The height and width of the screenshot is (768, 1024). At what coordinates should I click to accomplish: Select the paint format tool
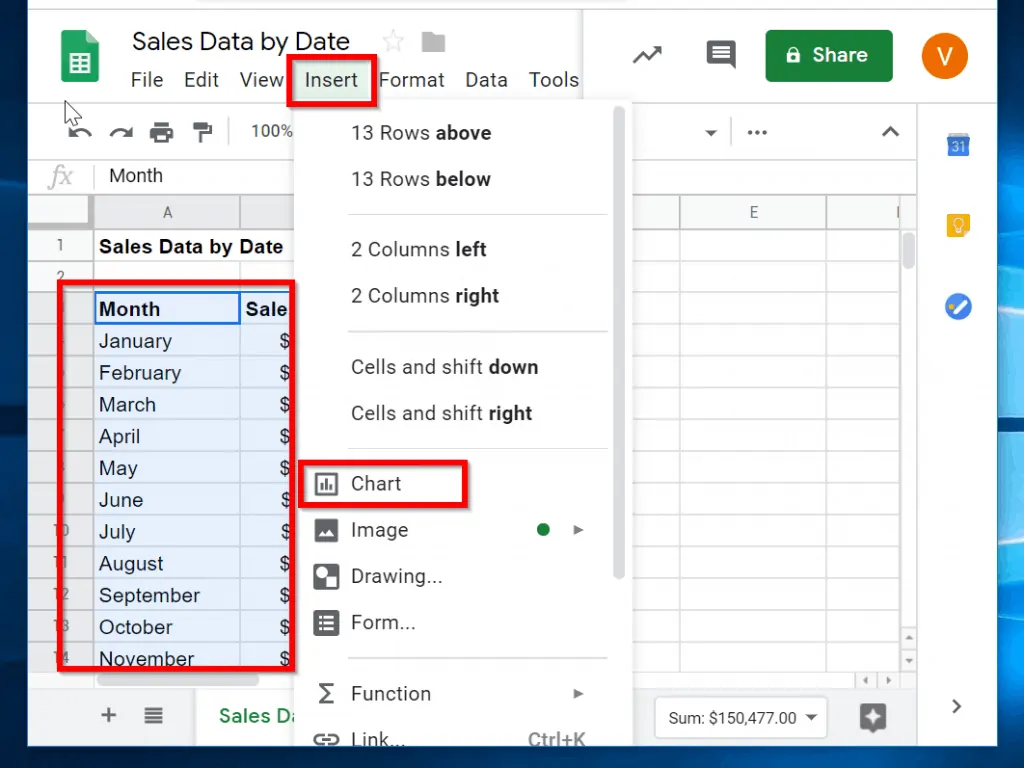pyautogui.click(x=202, y=132)
